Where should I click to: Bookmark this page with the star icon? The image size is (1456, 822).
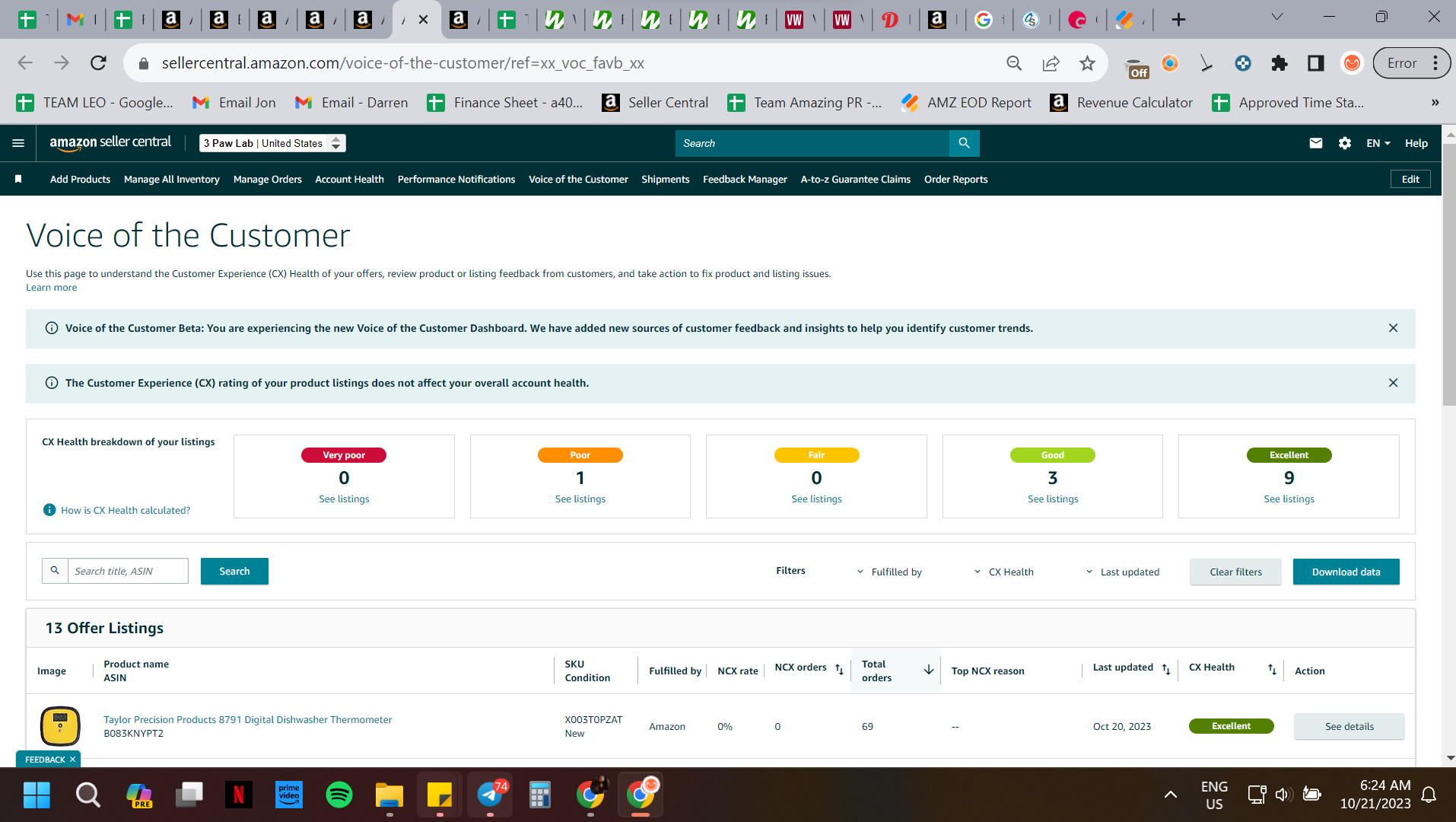click(1087, 63)
